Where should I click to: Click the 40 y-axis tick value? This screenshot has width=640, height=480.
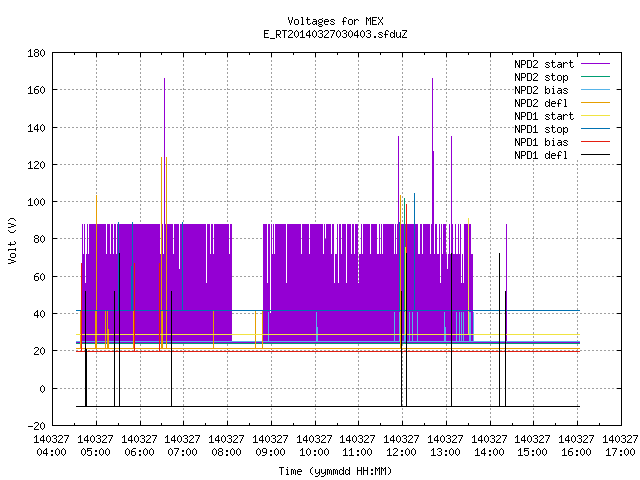pos(39,314)
